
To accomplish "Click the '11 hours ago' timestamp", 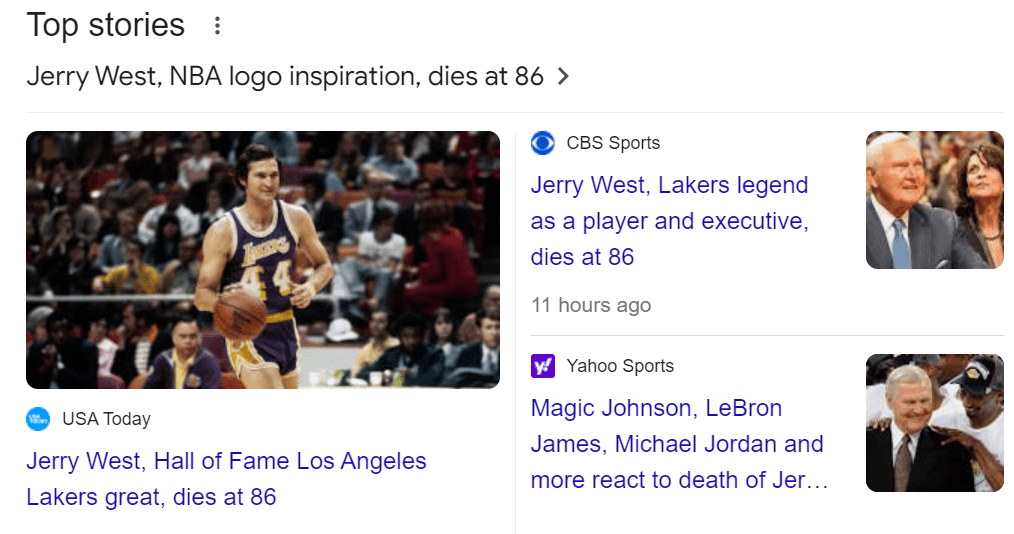I will [591, 305].
